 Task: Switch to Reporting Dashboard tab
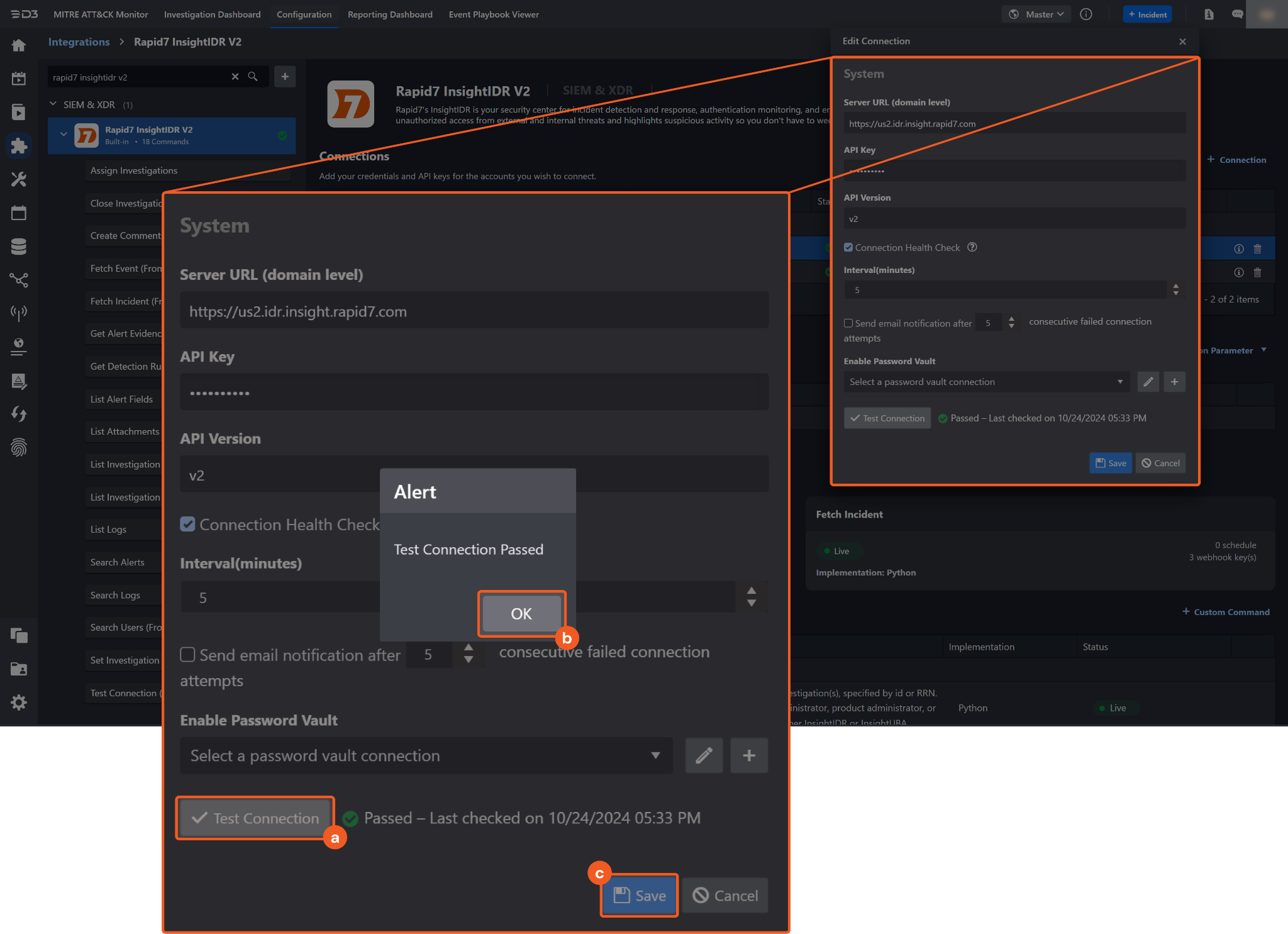[390, 14]
